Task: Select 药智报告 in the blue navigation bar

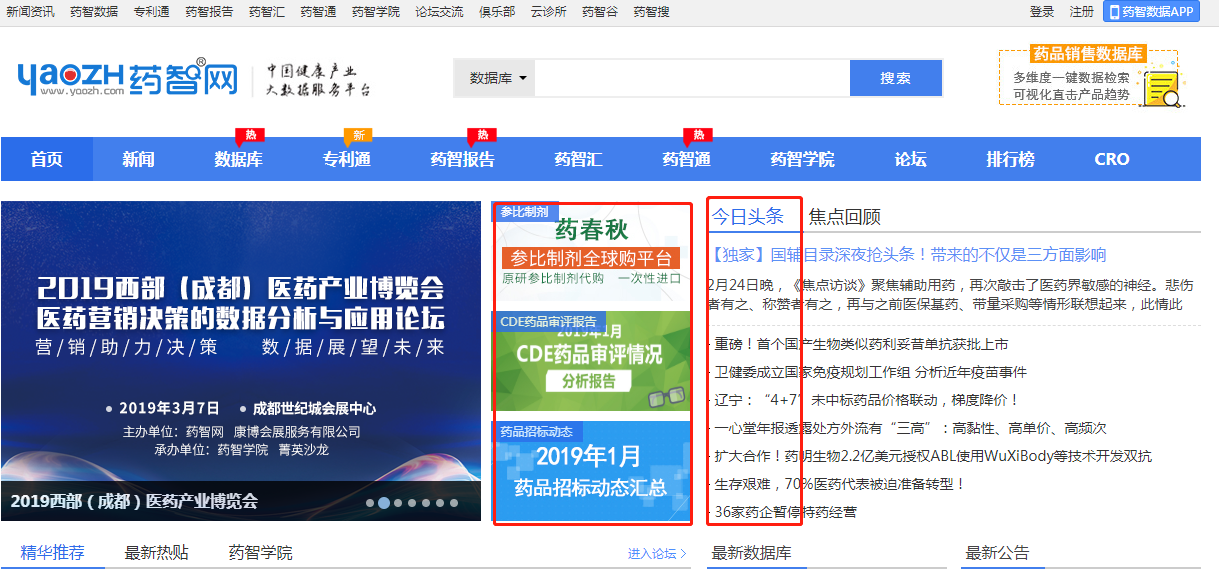Action: (462, 159)
